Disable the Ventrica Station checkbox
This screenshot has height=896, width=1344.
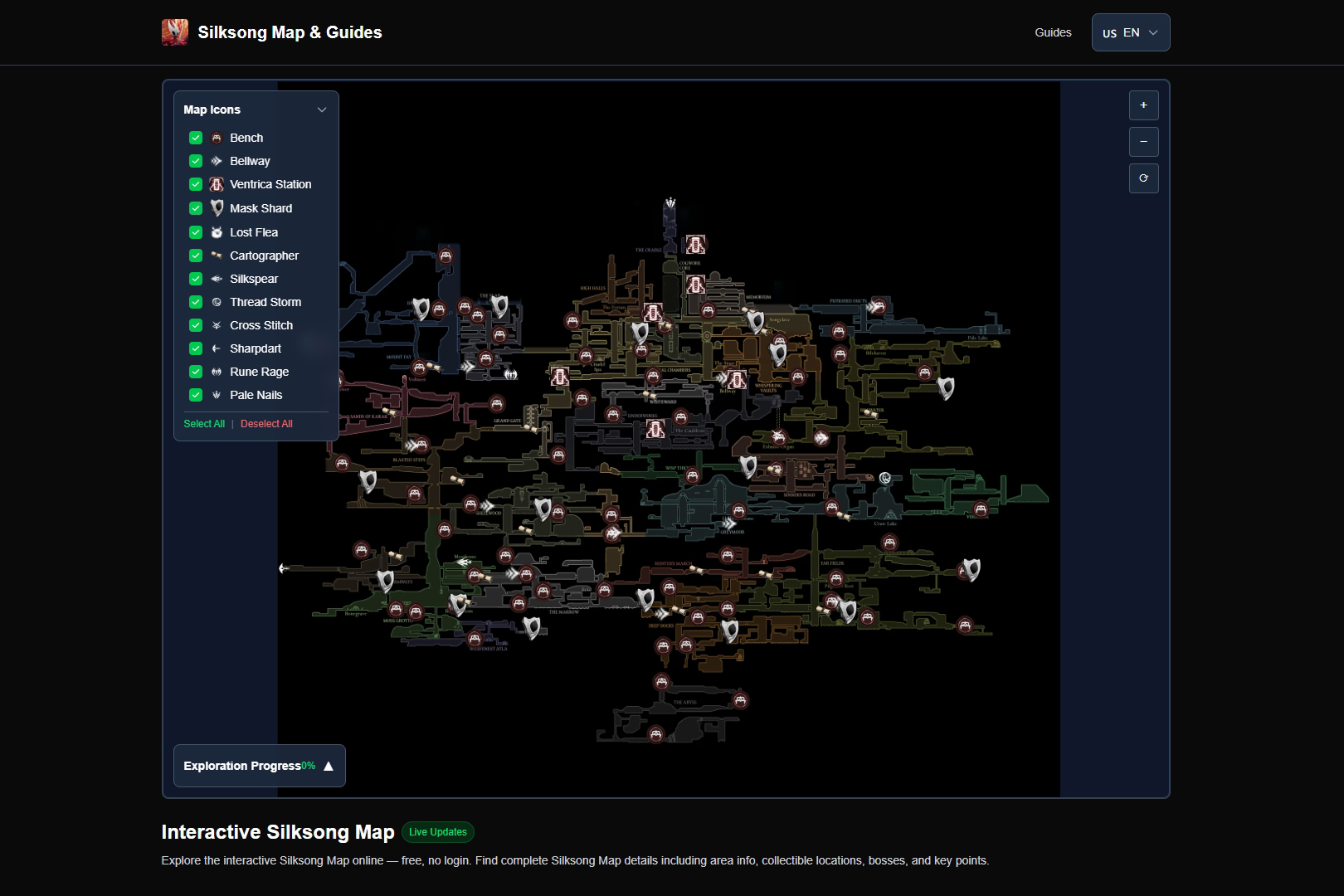point(196,184)
